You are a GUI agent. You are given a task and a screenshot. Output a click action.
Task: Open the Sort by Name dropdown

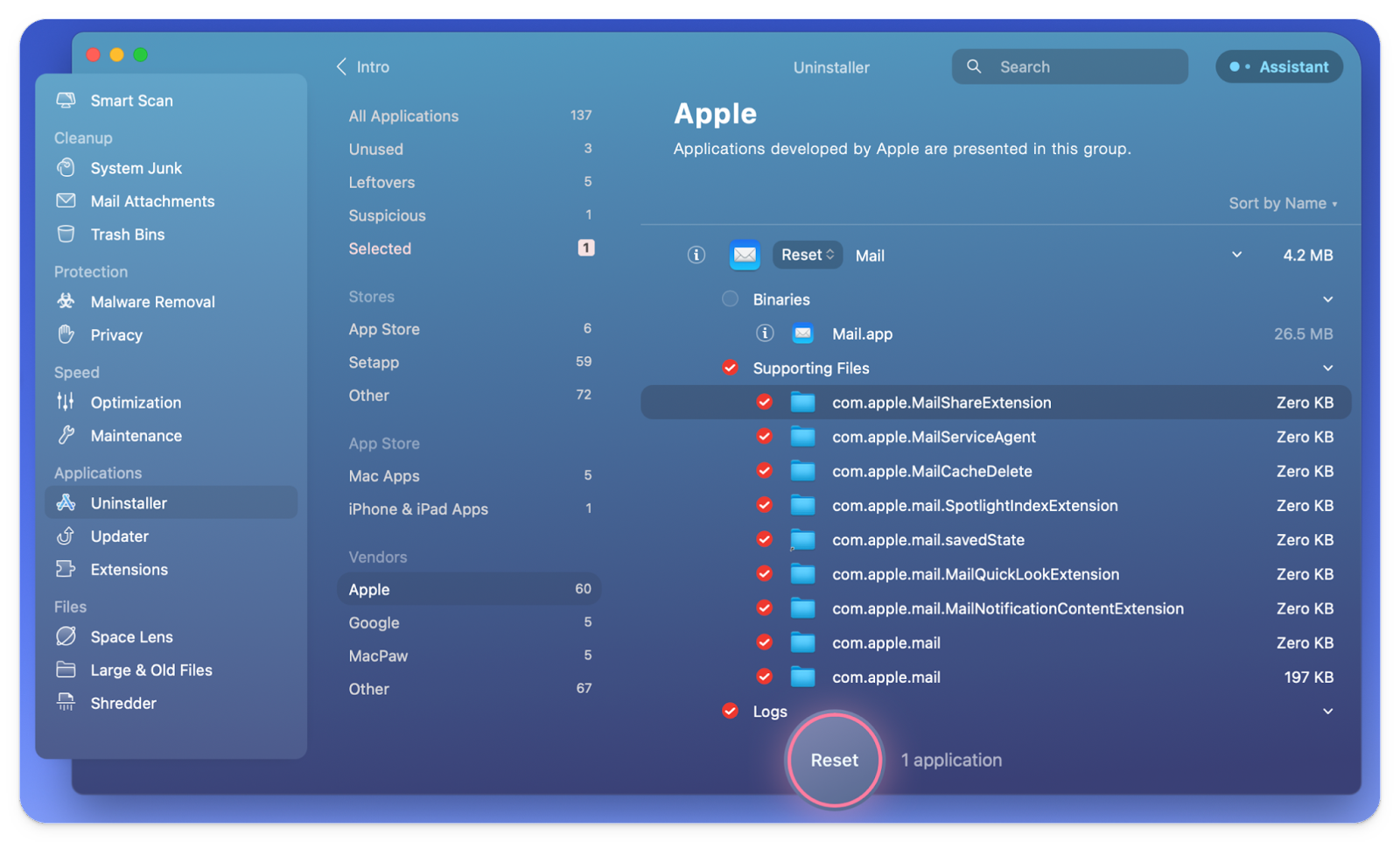[x=1283, y=203]
